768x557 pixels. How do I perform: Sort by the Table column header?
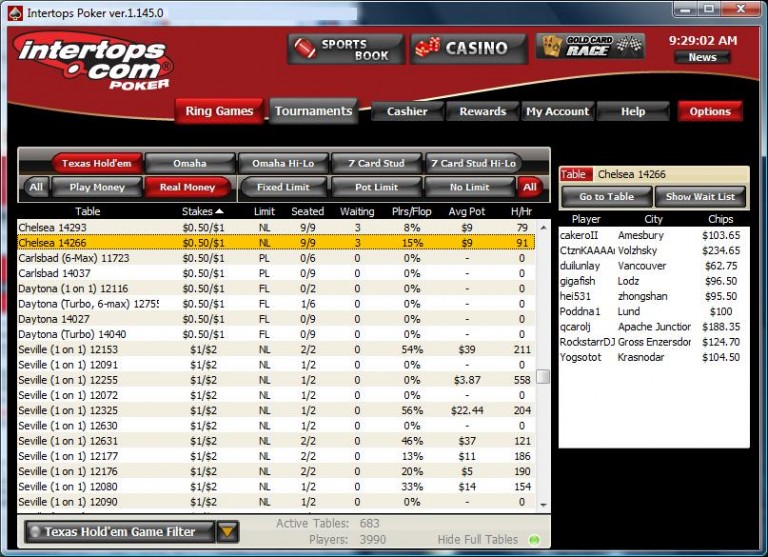pyautogui.click(x=87, y=212)
